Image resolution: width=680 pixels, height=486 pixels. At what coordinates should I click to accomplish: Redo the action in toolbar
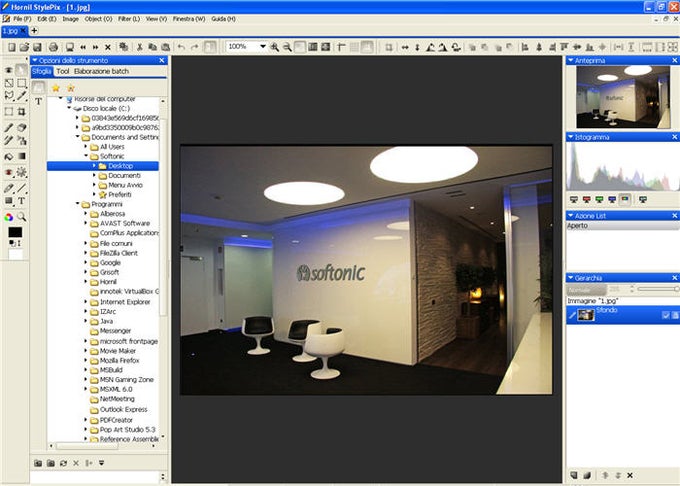point(195,47)
